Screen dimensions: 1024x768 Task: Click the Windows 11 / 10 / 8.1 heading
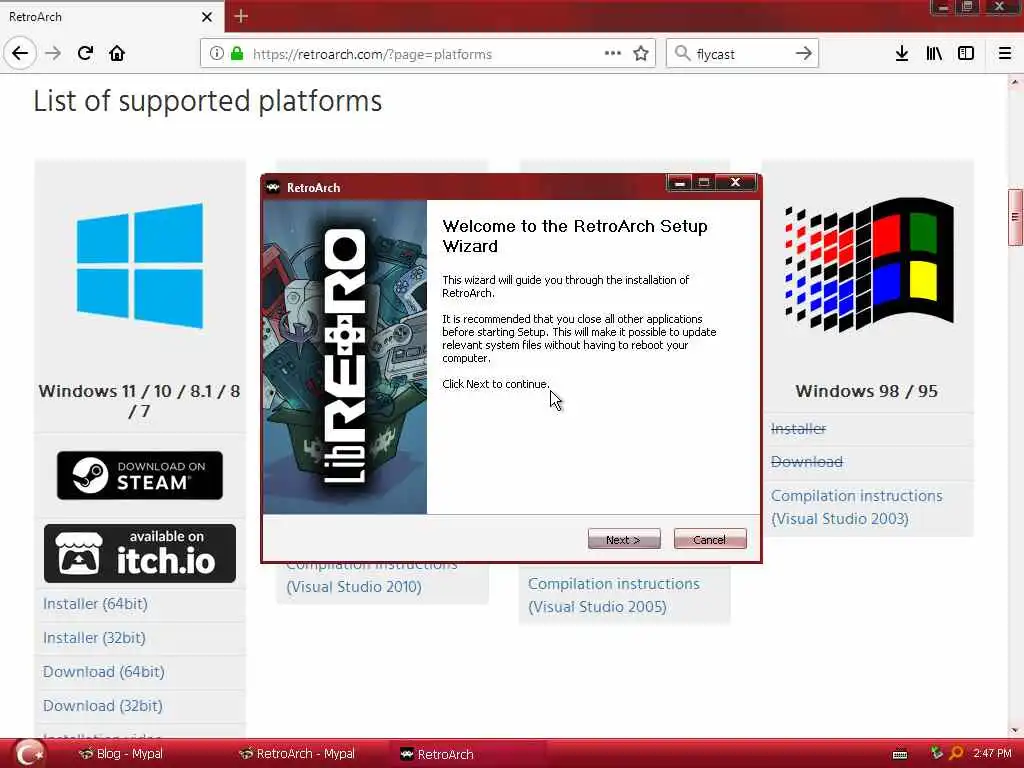pyautogui.click(x=140, y=400)
